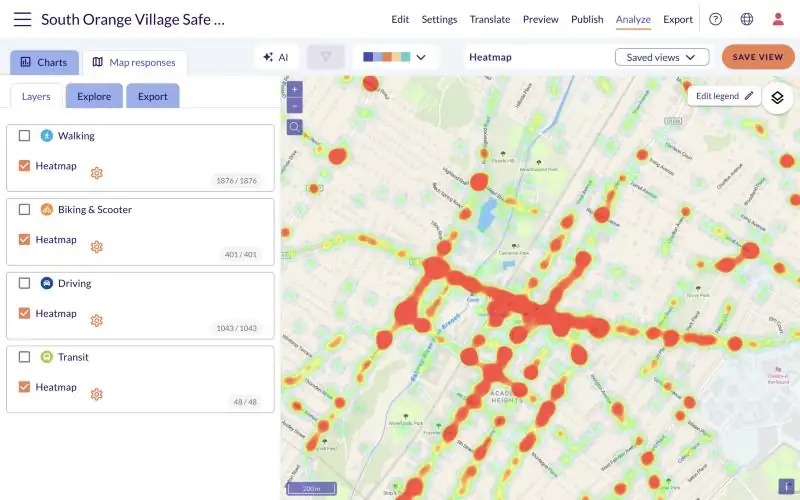This screenshot has width=800, height=500.
Task: Open the help question mark icon
Action: pos(715,19)
